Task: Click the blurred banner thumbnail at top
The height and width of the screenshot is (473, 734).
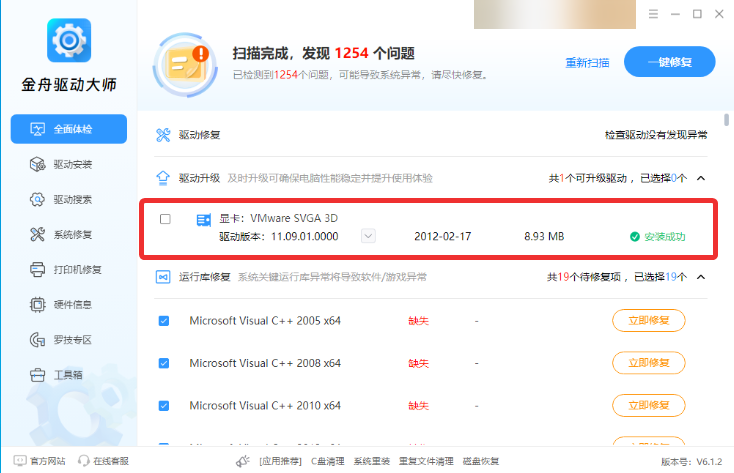Action: (x=555, y=14)
